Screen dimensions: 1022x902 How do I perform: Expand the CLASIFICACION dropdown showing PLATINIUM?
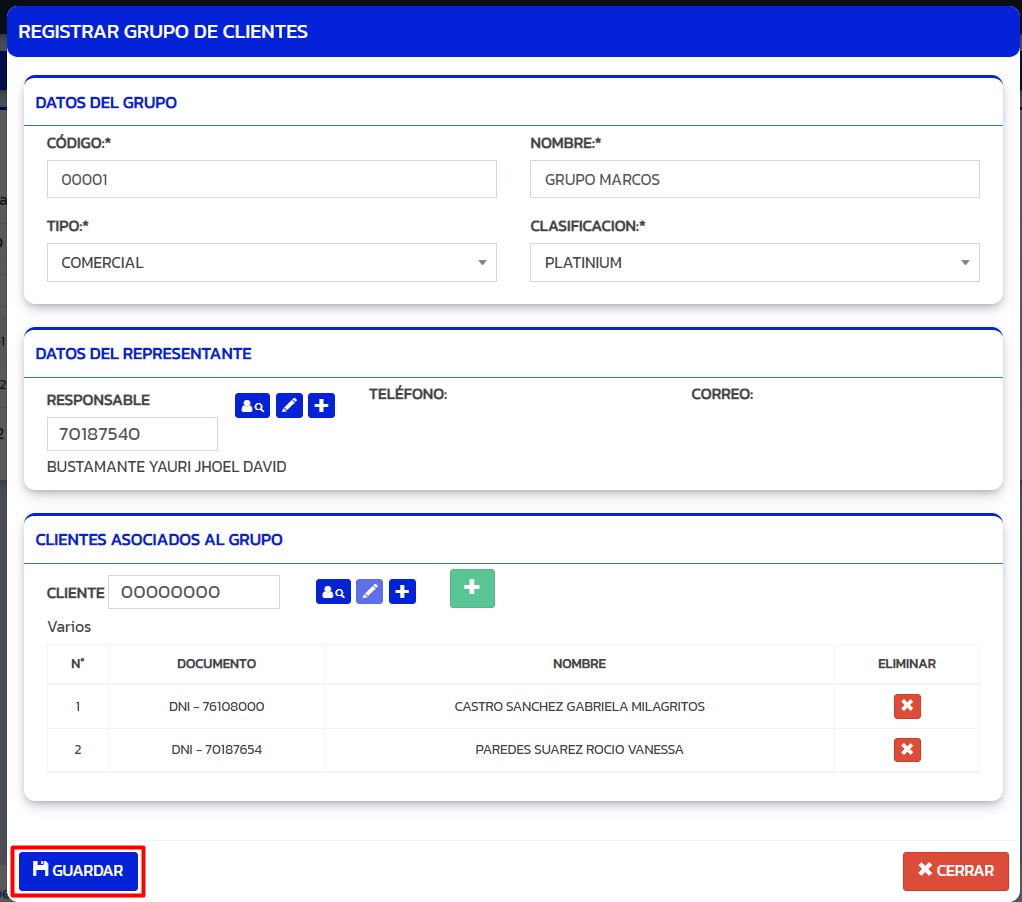click(754, 263)
